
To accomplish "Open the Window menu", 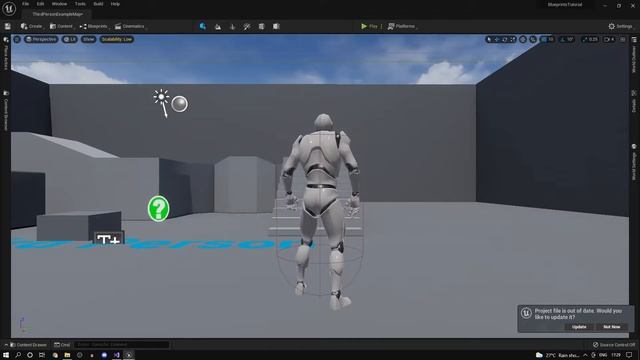I will 59,4.
